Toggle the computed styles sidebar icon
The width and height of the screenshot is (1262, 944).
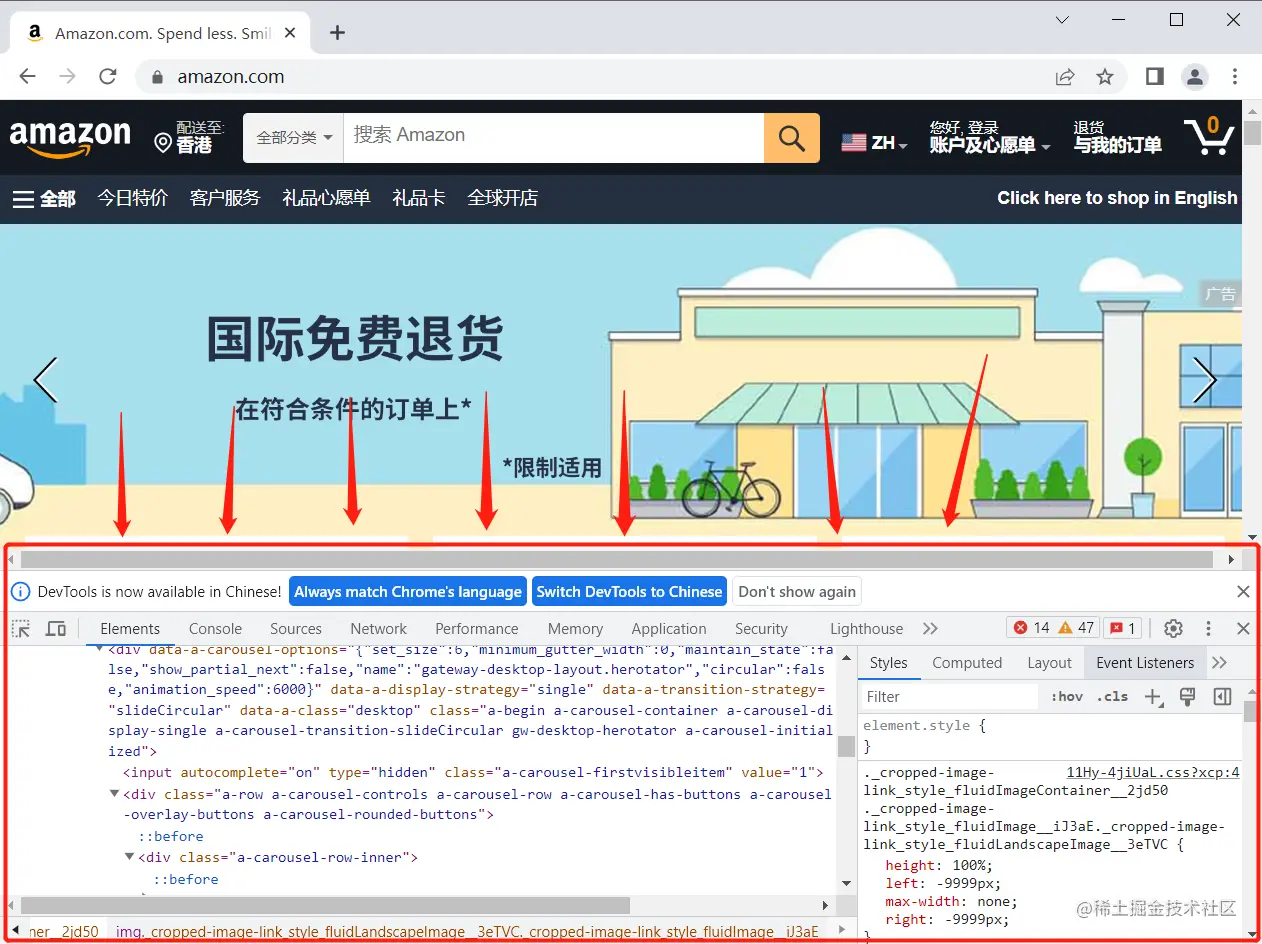[1222, 696]
